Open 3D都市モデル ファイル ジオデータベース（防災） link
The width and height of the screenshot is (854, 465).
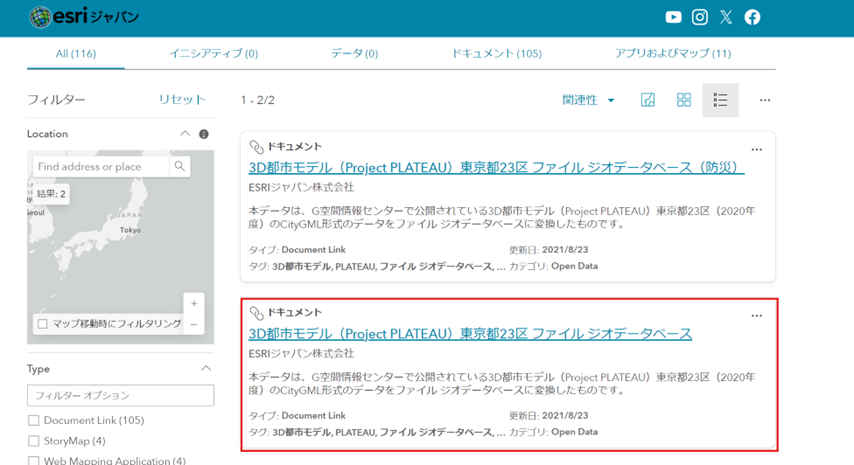tap(496, 167)
